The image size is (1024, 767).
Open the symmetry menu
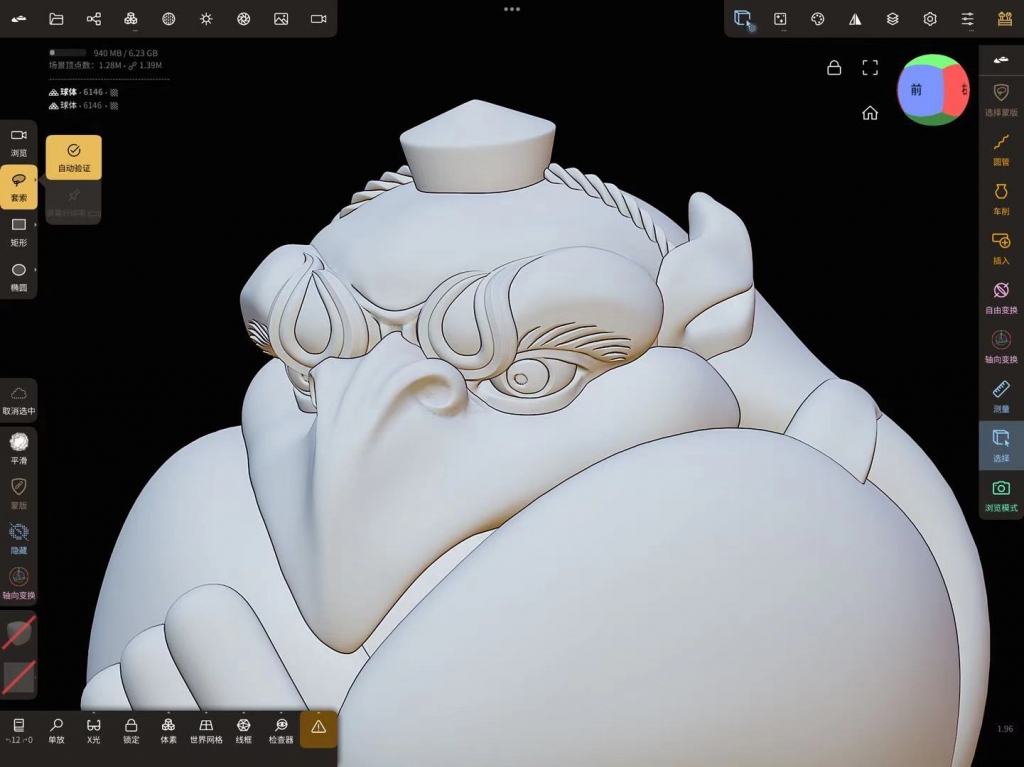click(x=855, y=19)
